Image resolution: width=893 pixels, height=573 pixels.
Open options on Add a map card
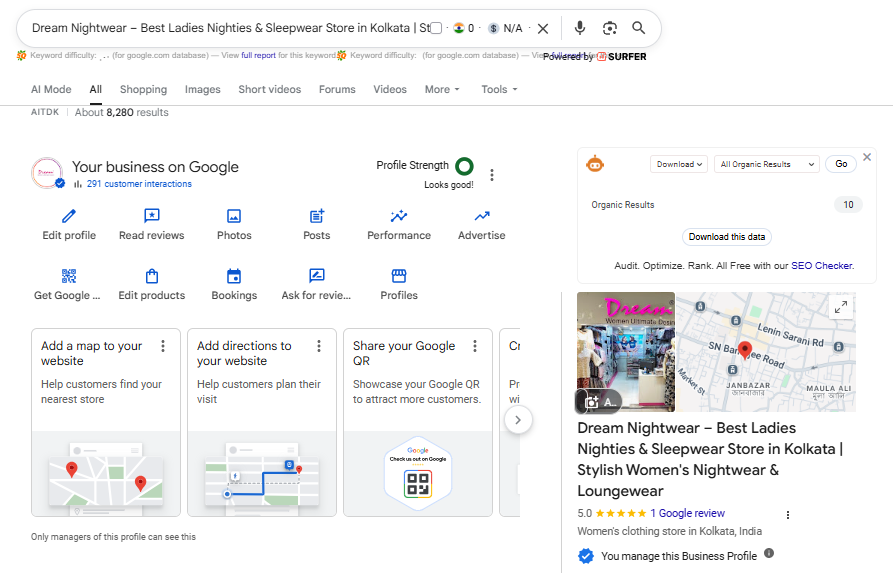pyautogui.click(x=163, y=346)
